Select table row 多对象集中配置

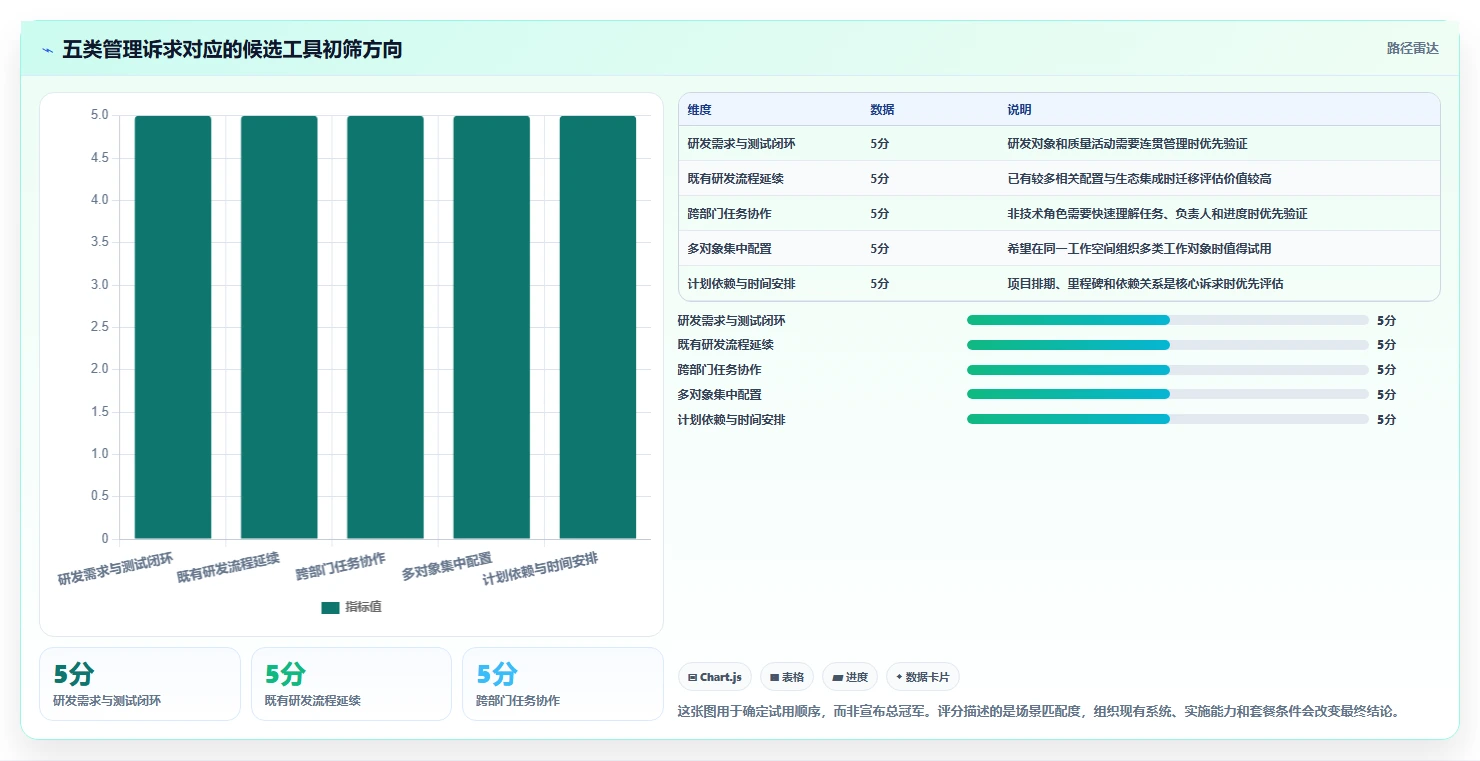tap(1059, 249)
